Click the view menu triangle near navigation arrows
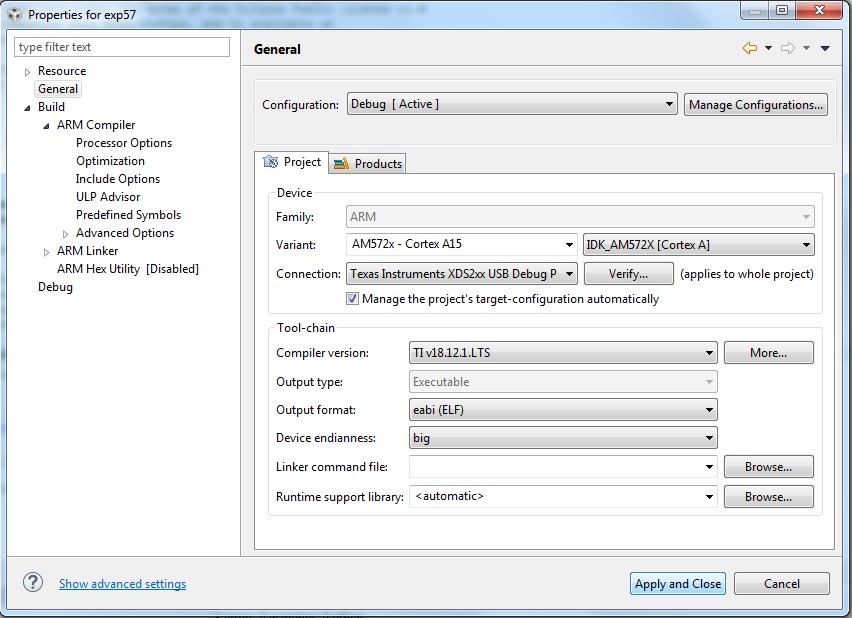The height and width of the screenshot is (618, 852). tap(824, 47)
